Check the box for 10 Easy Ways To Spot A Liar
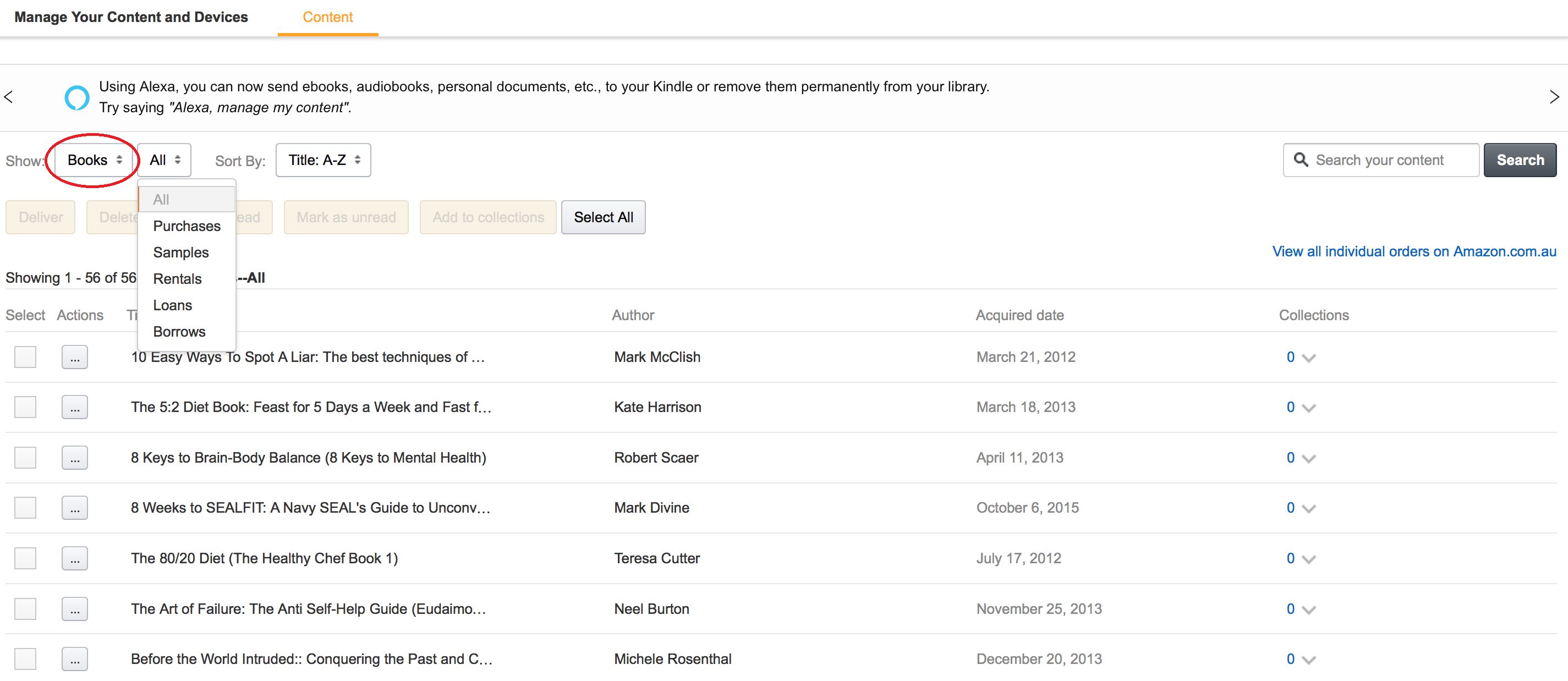 [25, 357]
